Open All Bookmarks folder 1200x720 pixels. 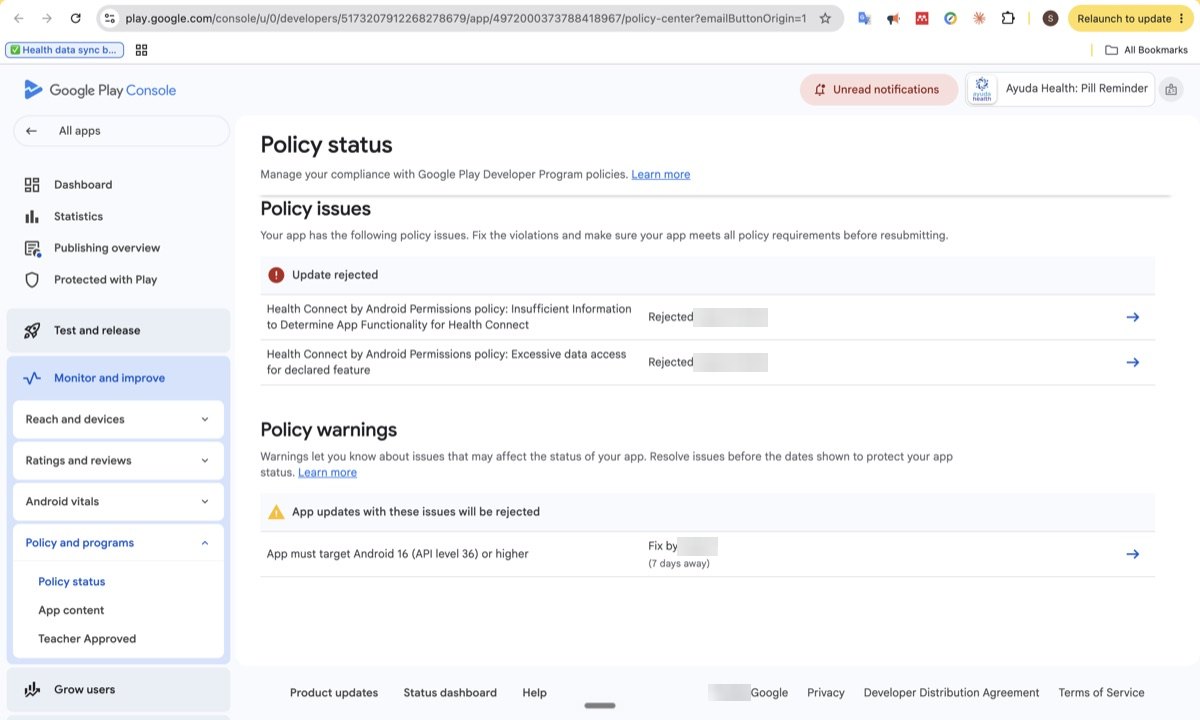pyautogui.click(x=1146, y=50)
